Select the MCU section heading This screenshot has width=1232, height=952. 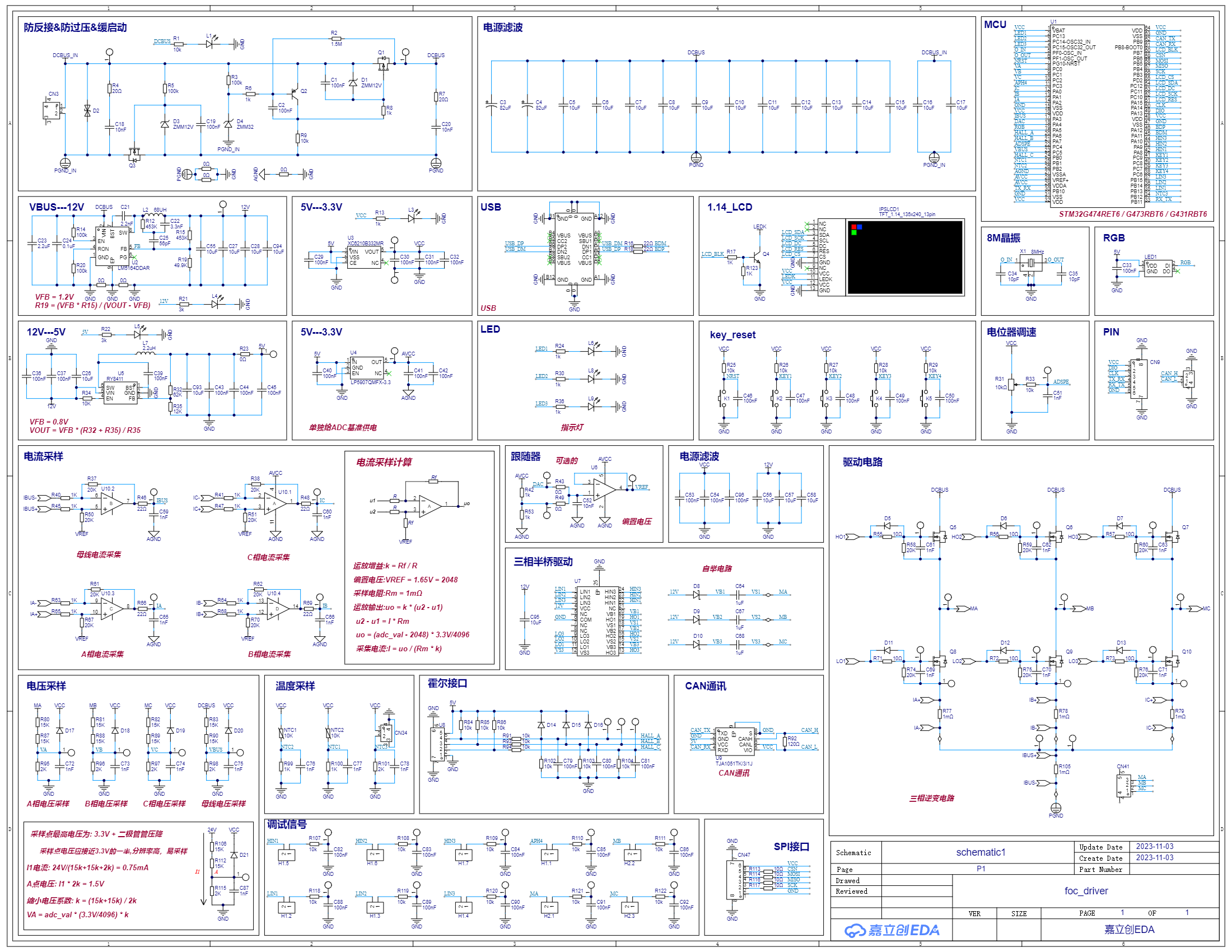[x=995, y=25]
